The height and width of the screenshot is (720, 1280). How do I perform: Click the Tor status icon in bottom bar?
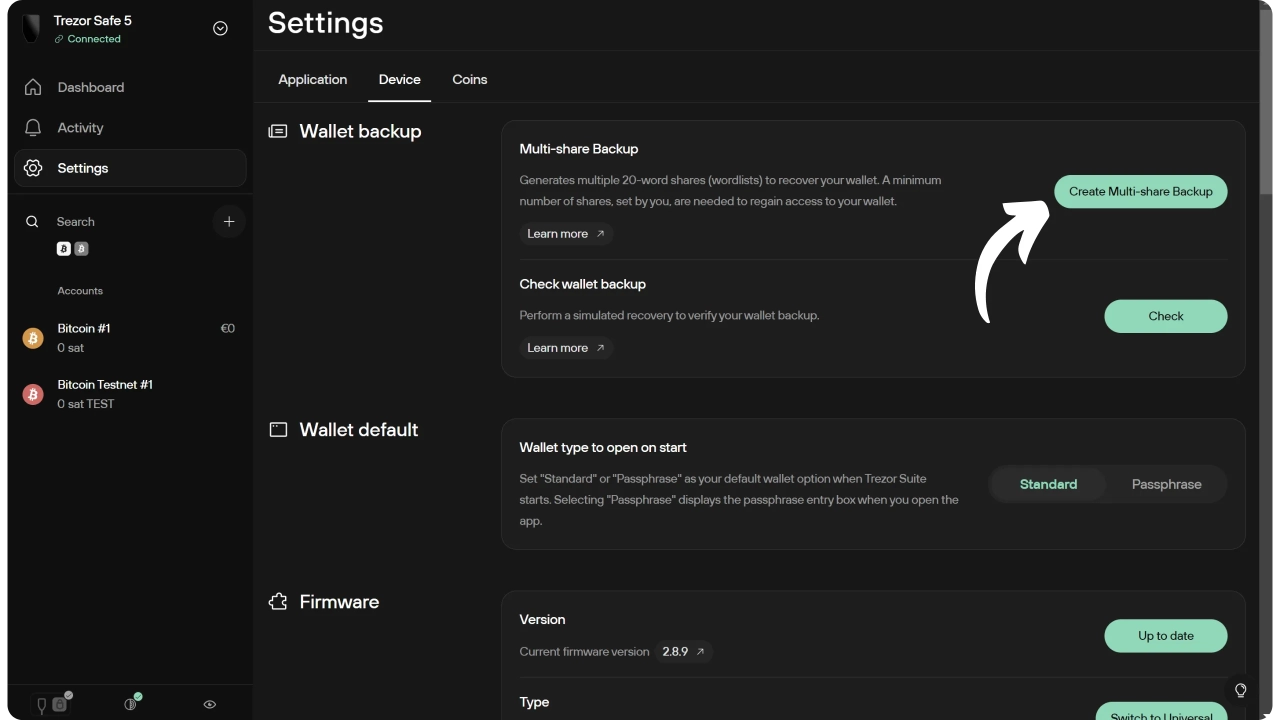coord(131,704)
